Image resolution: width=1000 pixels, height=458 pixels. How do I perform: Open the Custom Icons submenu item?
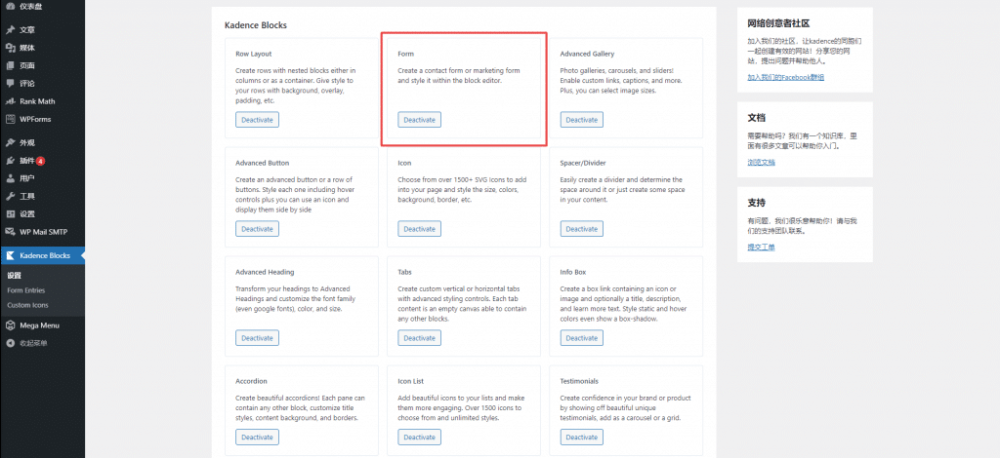pos(27,304)
